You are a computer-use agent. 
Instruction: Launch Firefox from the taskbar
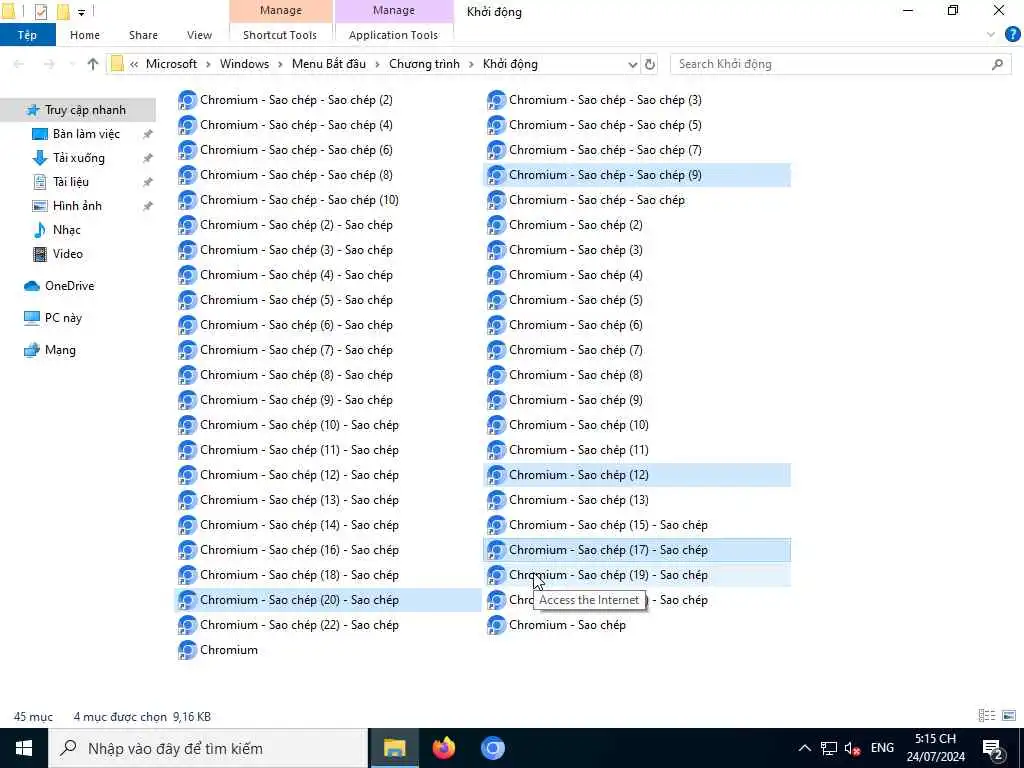[444, 748]
